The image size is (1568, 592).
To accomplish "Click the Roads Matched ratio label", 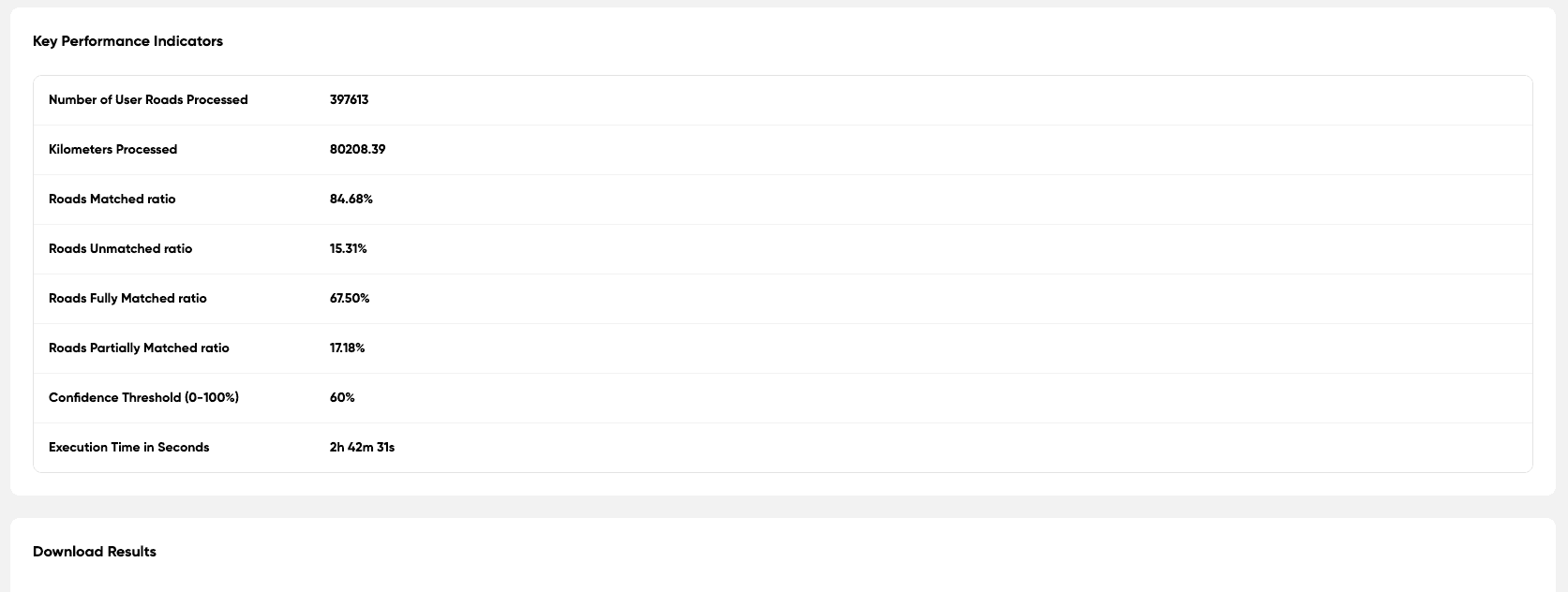I will (112, 200).
